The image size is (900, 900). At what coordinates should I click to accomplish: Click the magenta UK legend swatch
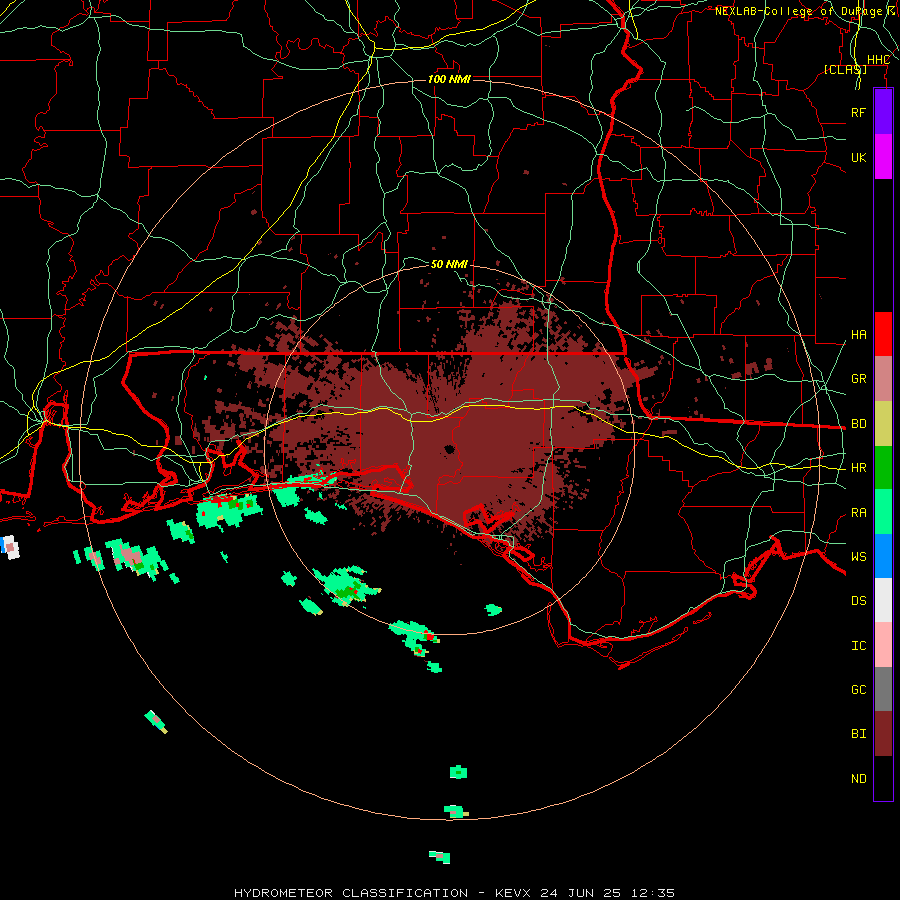pos(883,157)
